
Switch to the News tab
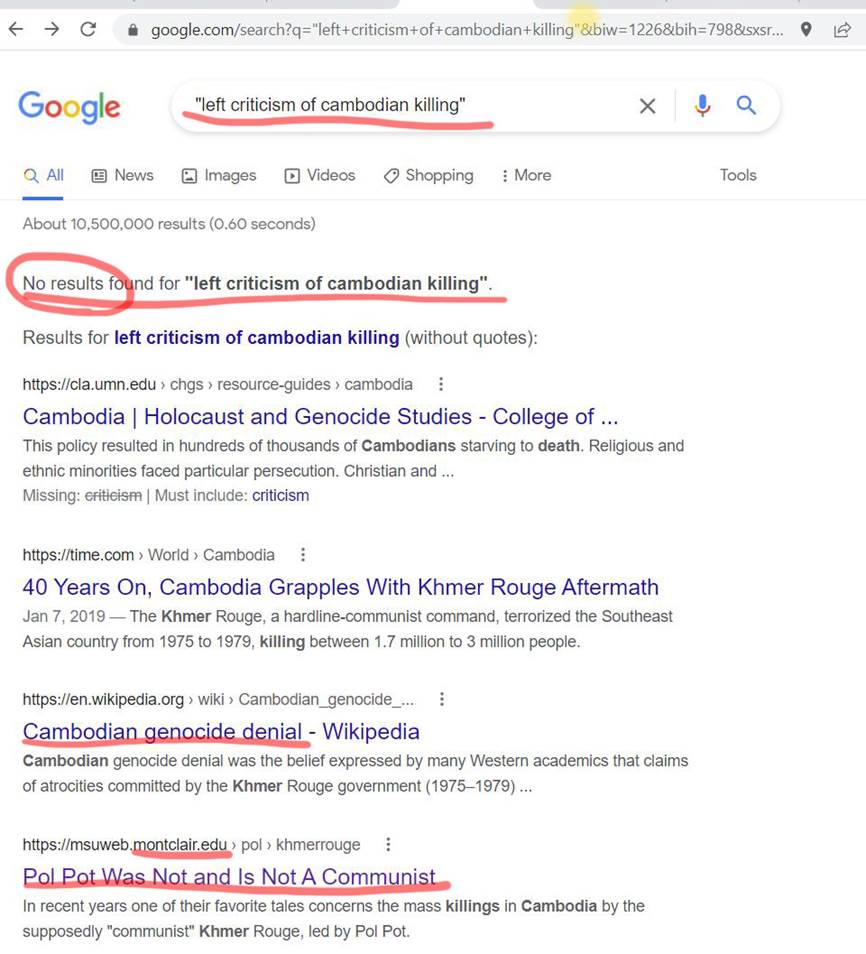point(122,175)
